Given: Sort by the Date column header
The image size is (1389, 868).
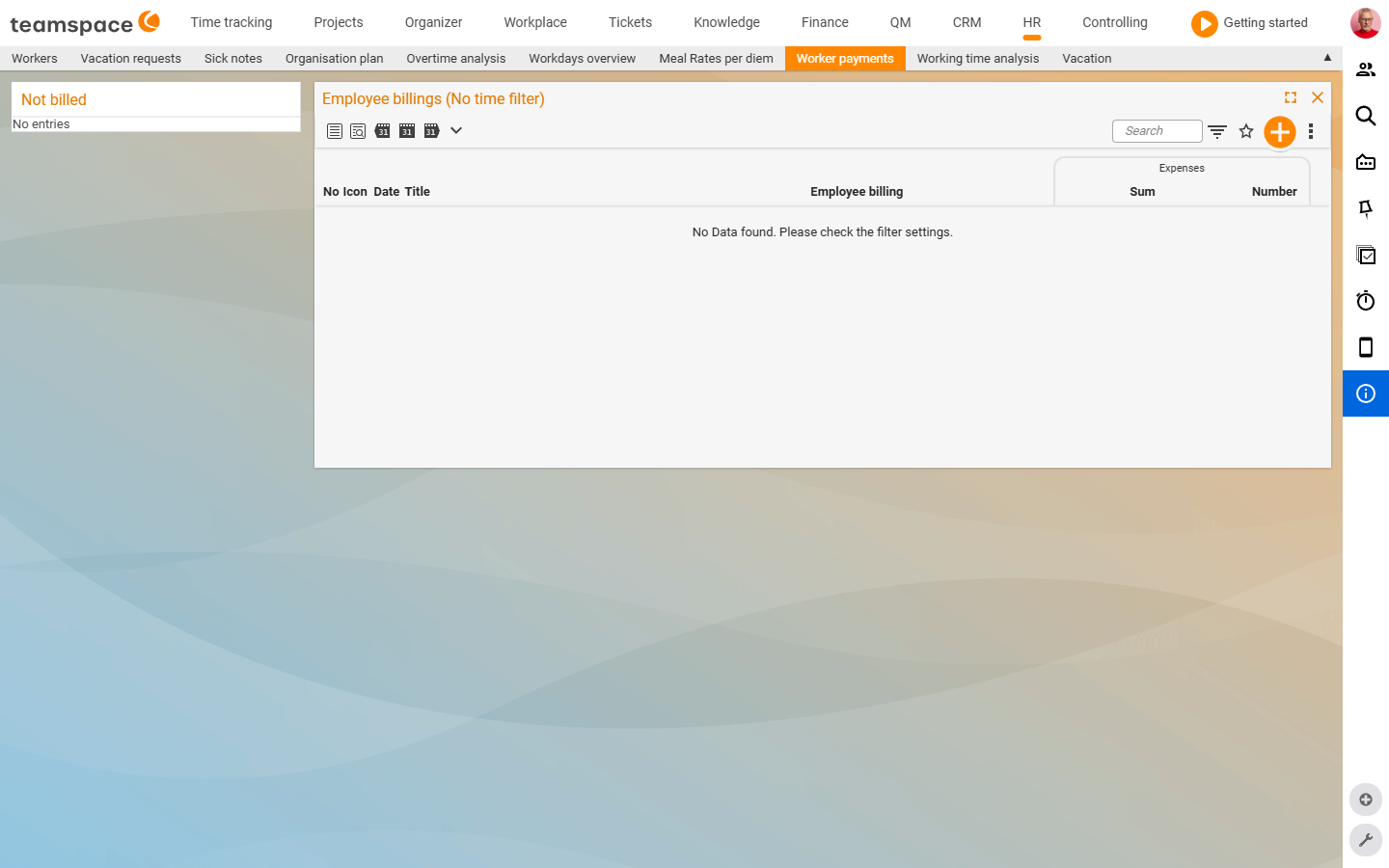Looking at the screenshot, I should [x=386, y=191].
